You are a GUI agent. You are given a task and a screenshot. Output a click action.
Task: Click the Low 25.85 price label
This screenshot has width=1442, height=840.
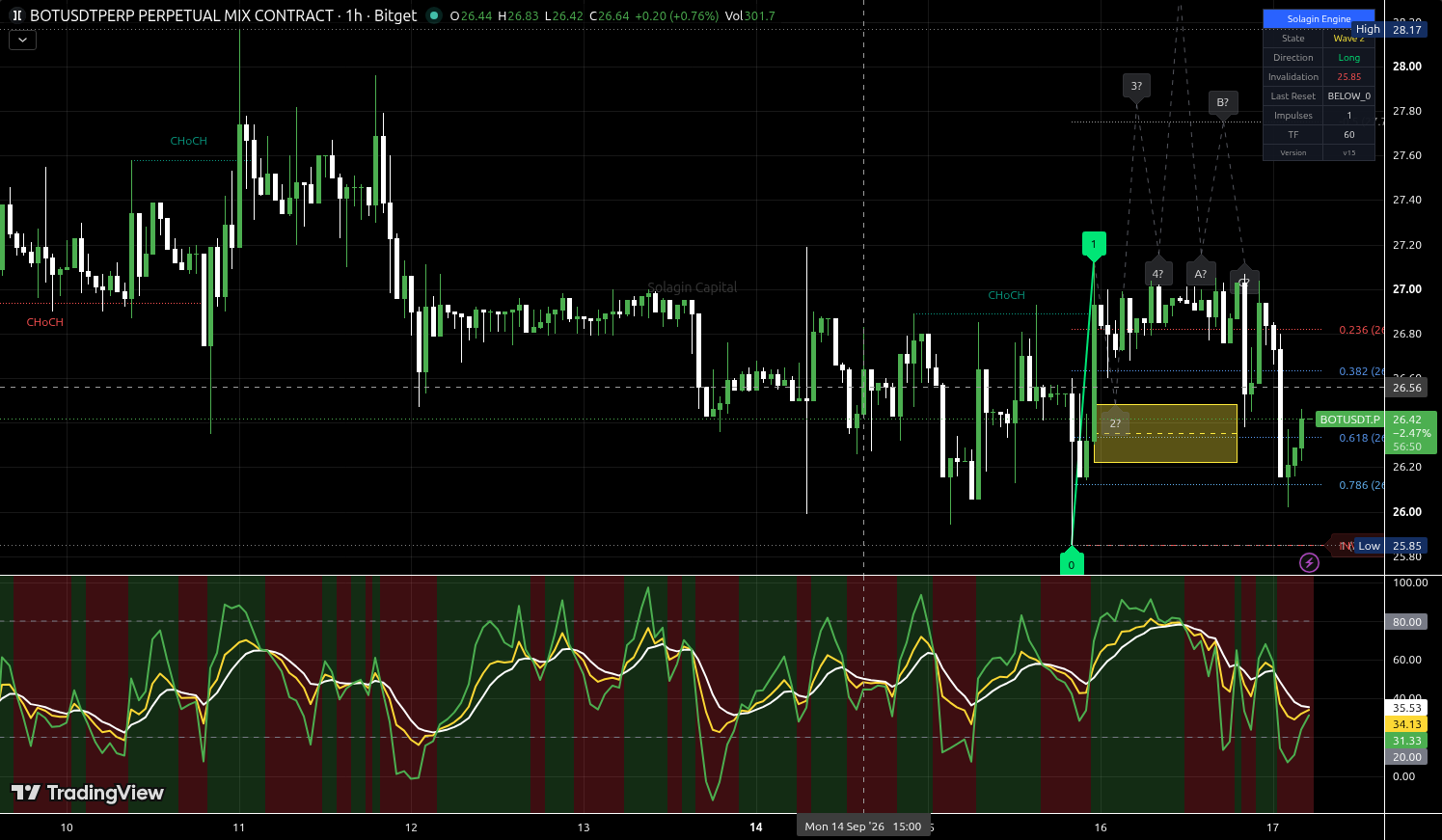pos(1390,546)
